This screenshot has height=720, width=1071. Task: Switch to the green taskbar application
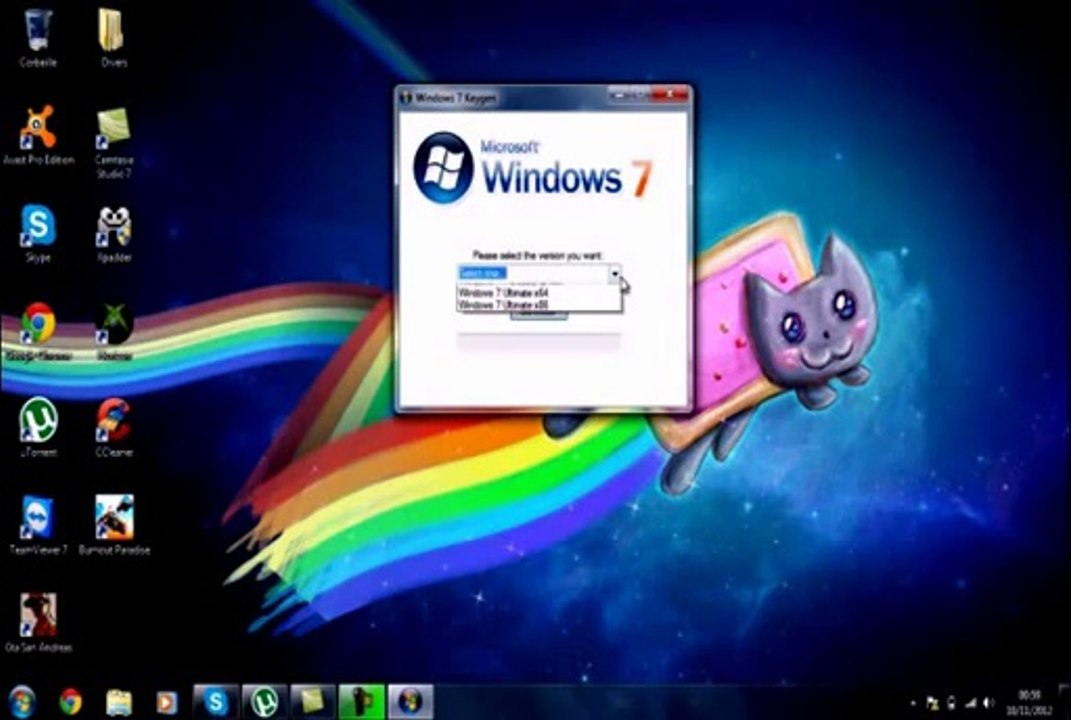361,702
